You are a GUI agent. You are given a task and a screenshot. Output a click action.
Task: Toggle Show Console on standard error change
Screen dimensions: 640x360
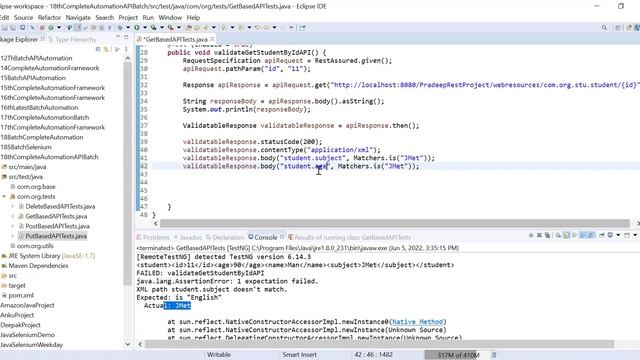pyautogui.click(x=591, y=236)
